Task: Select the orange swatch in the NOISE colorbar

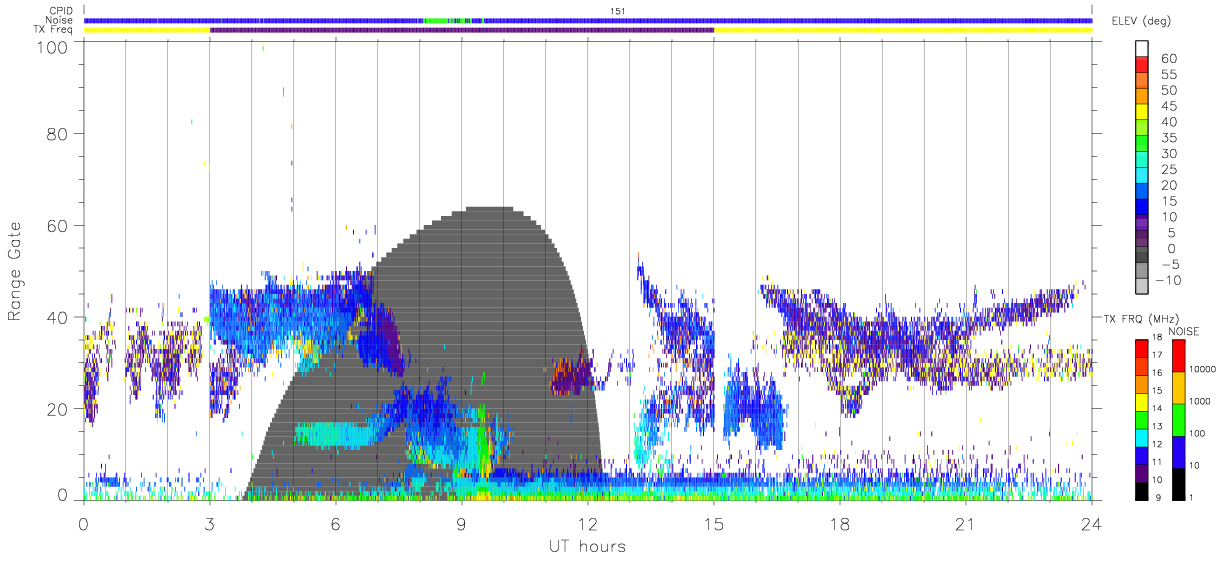Action: point(1179,388)
